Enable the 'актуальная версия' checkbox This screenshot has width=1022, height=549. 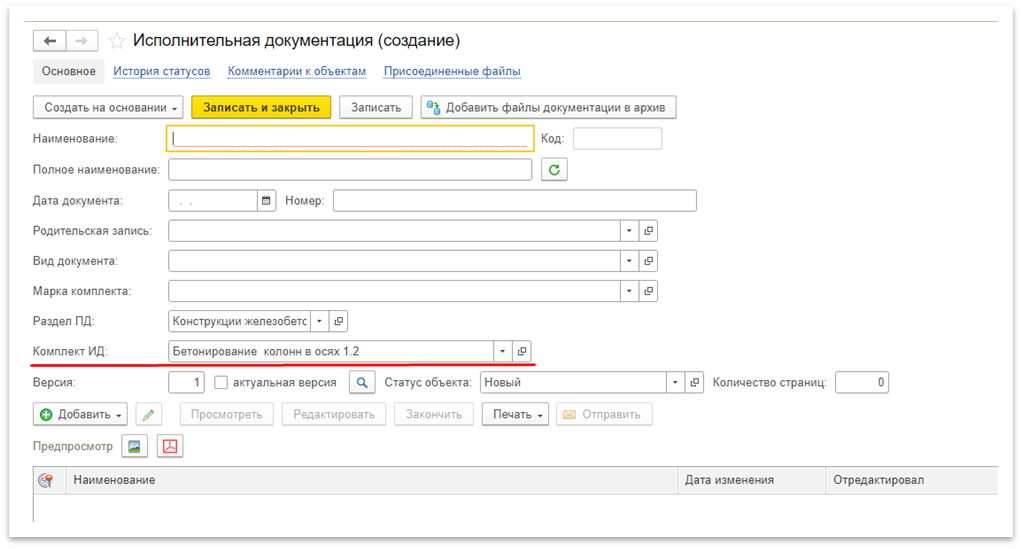pos(221,383)
